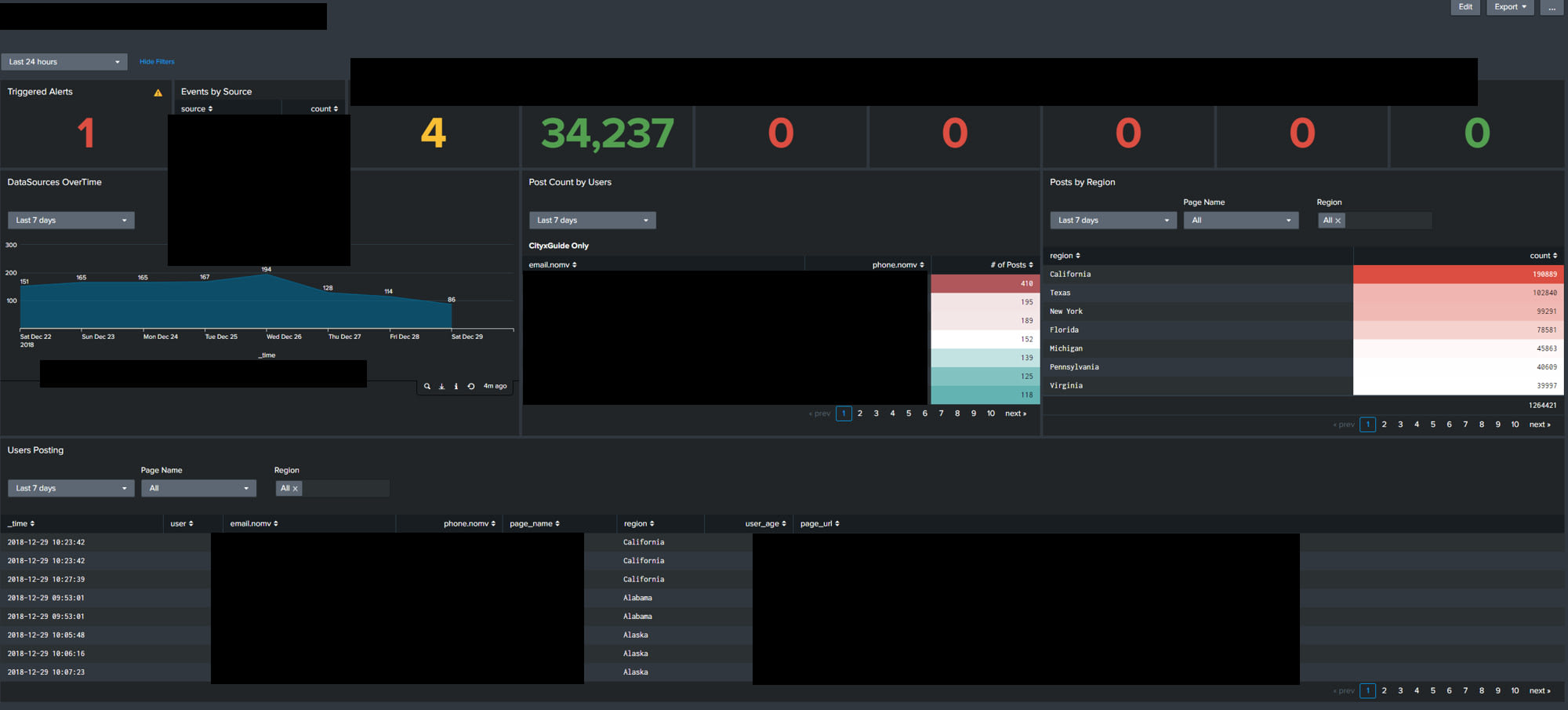The height and width of the screenshot is (710, 1568).
Task: Open the Export dropdown menu
Action: pos(1510,7)
